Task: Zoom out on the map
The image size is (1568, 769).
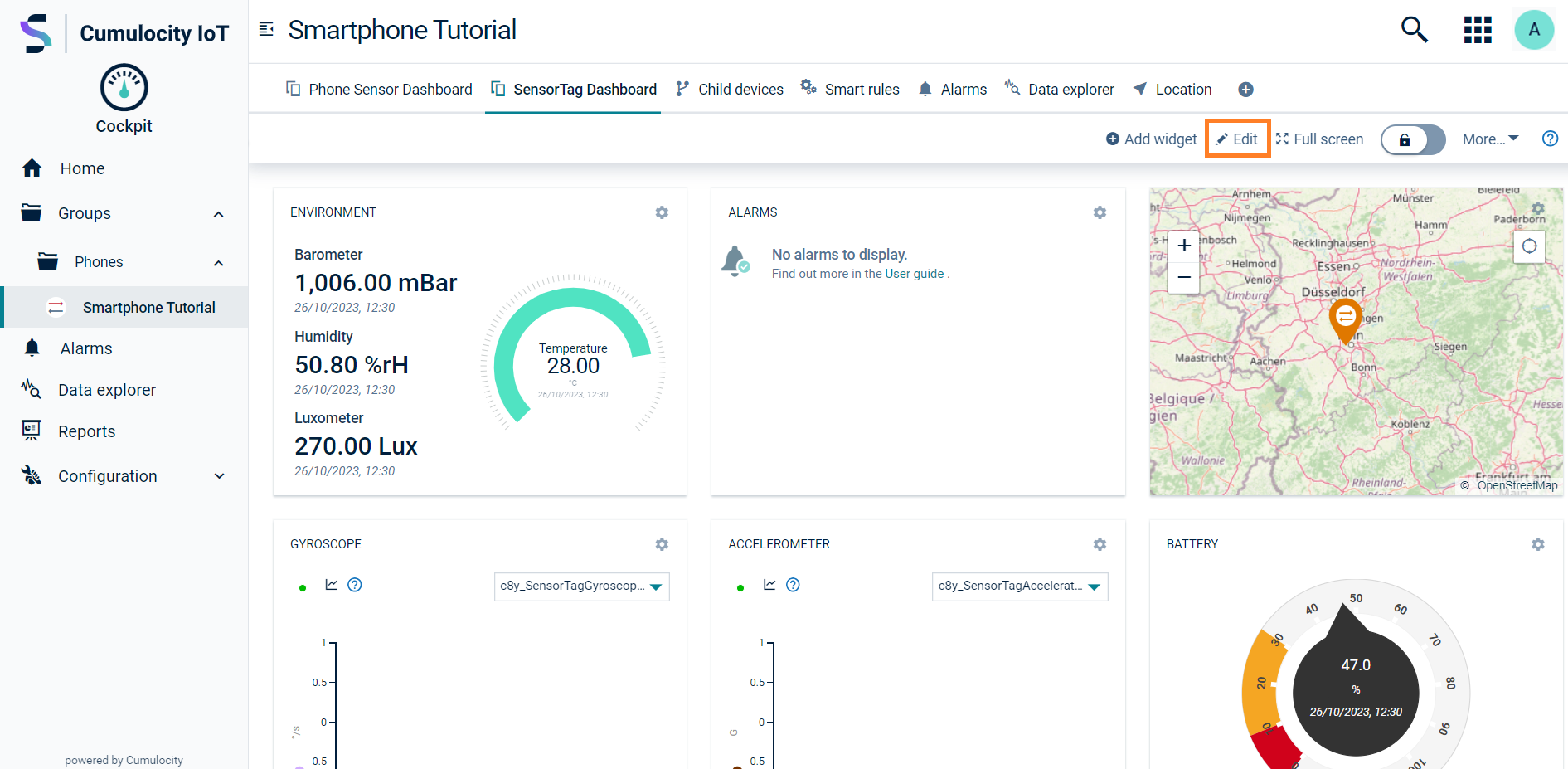Action: click(x=1184, y=277)
